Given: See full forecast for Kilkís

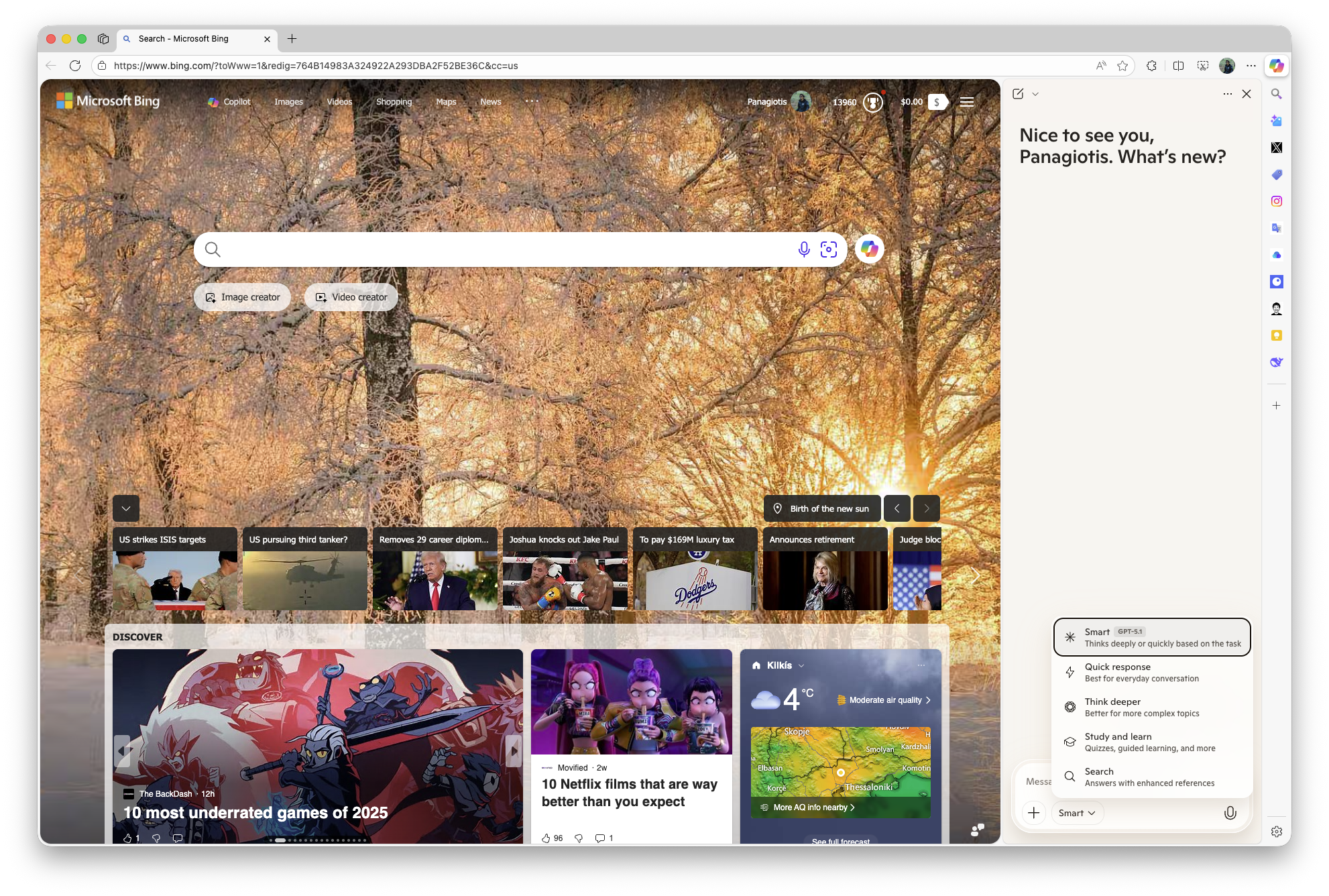Looking at the screenshot, I should click(840, 840).
